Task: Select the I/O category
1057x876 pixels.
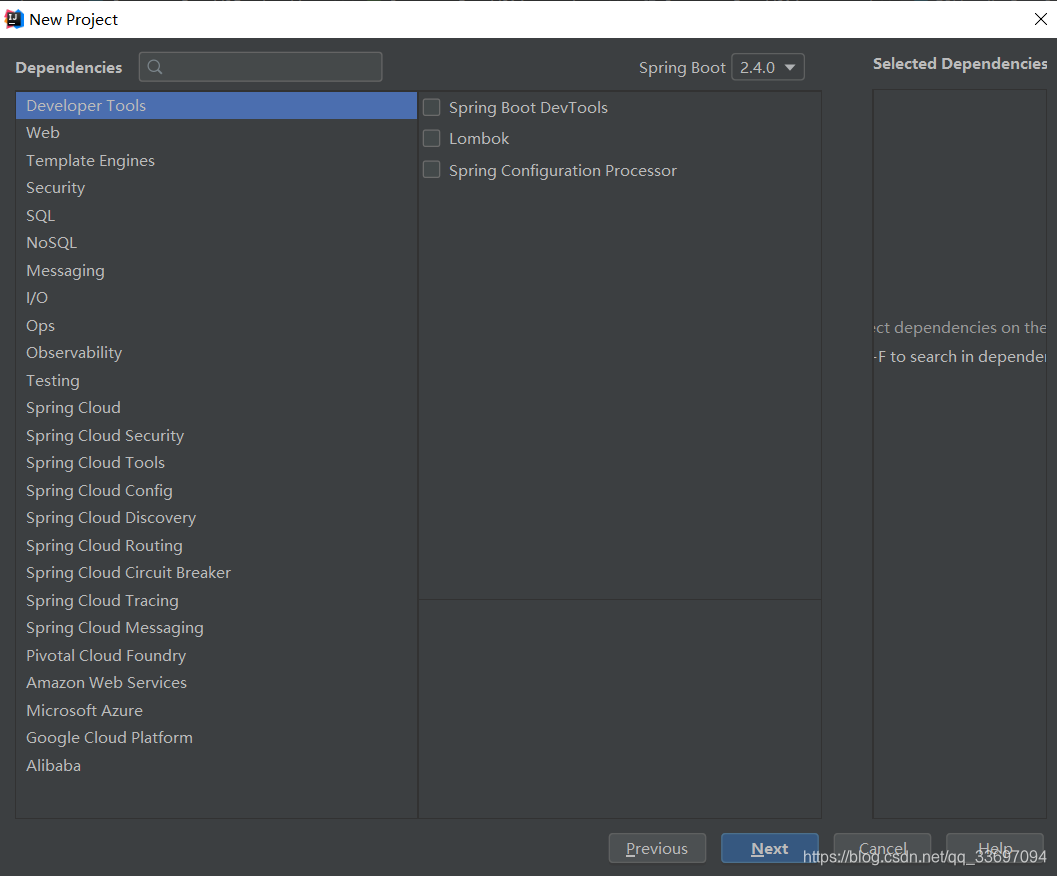Action: (x=216, y=298)
